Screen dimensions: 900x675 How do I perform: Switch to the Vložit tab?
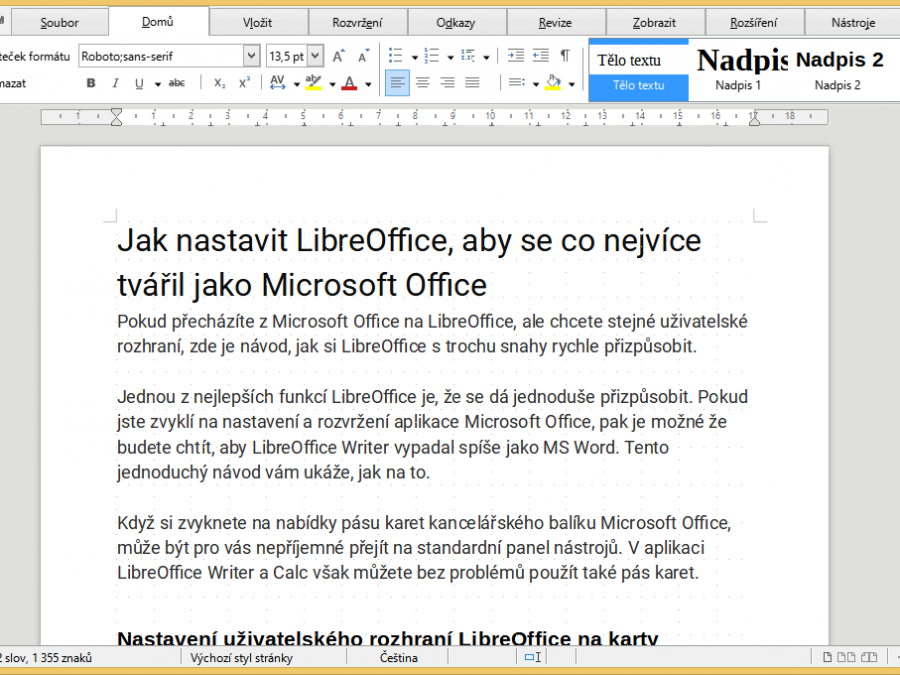pyautogui.click(x=258, y=23)
